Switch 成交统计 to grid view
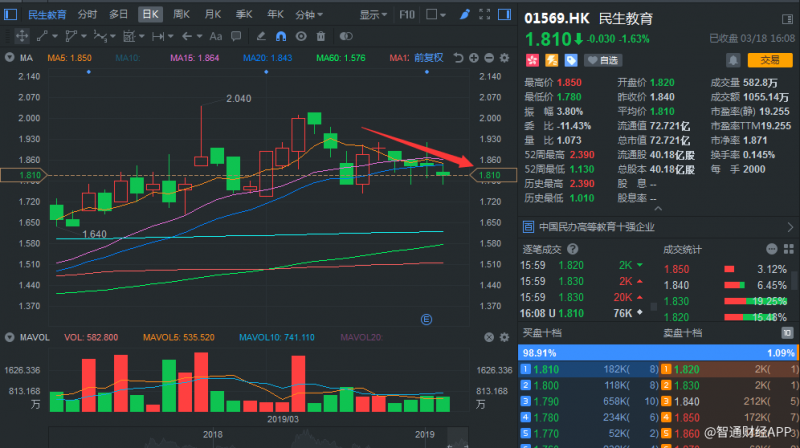The height and width of the screenshot is (448, 800). pyautogui.click(x=789, y=249)
